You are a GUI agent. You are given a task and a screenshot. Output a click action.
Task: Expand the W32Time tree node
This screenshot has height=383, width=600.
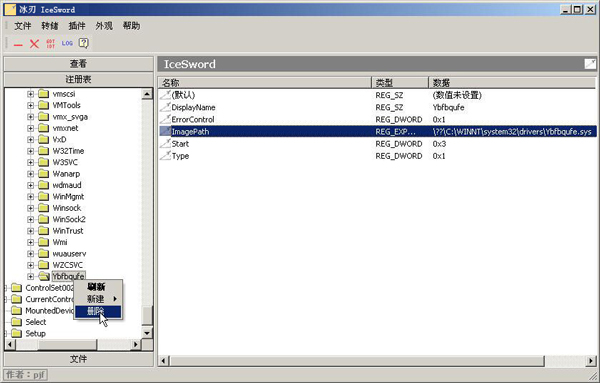coord(31,151)
